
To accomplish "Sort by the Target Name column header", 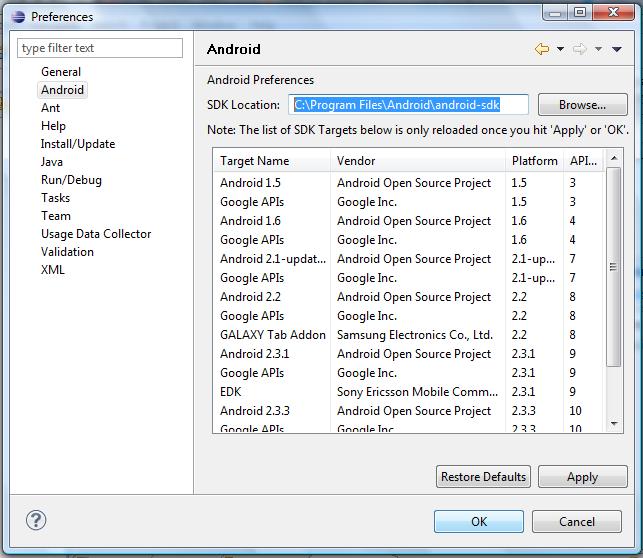I will pos(271,161).
